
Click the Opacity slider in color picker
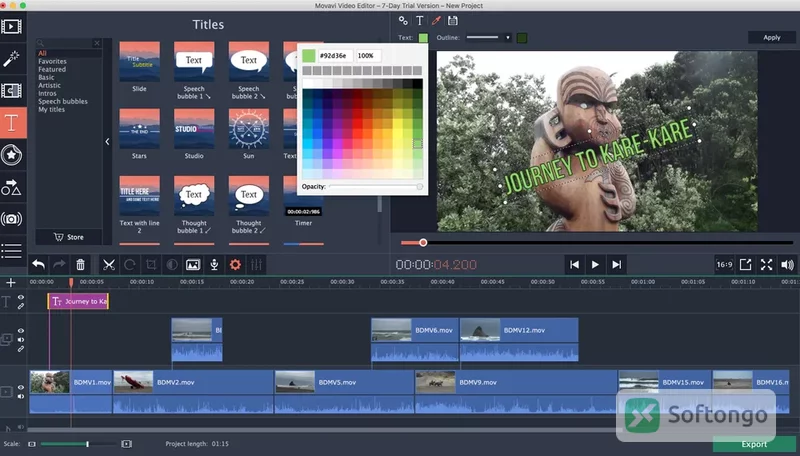pos(375,187)
